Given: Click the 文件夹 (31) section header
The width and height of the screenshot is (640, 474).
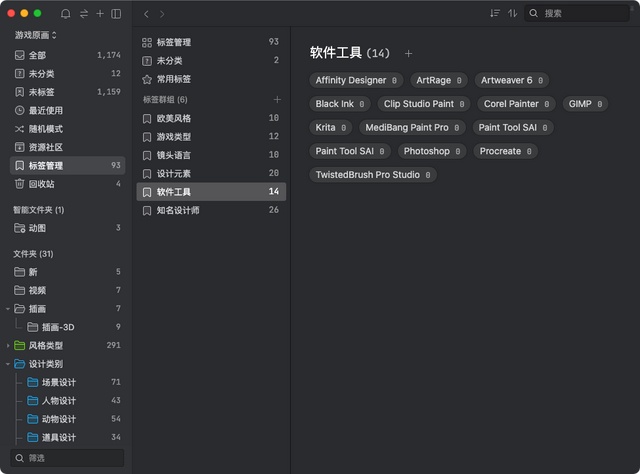Looking at the screenshot, I should 33,254.
